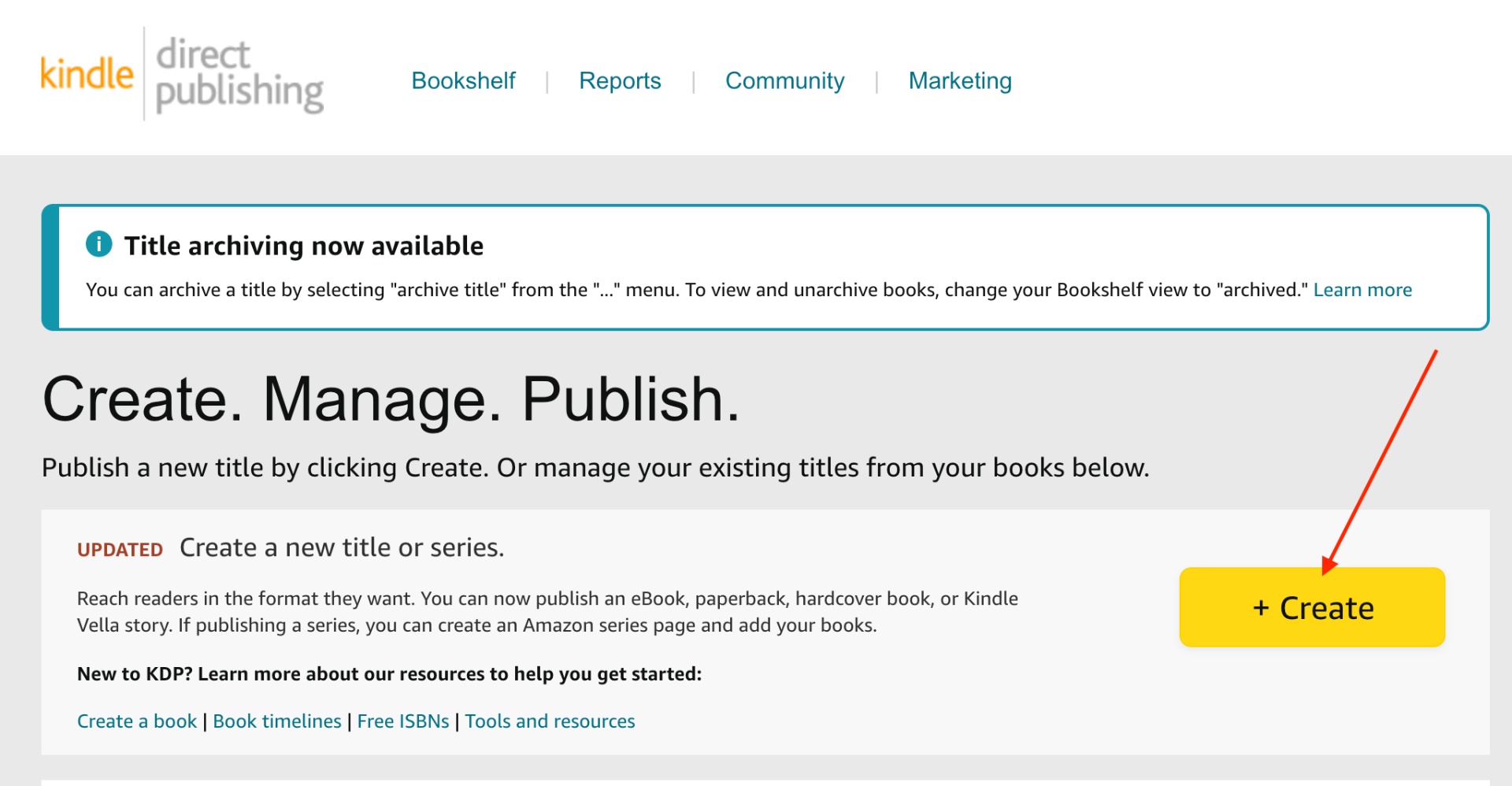Viewport: 1512px width, 786px height.
Task: Click the info icon beside Title archiving
Action: [98, 244]
